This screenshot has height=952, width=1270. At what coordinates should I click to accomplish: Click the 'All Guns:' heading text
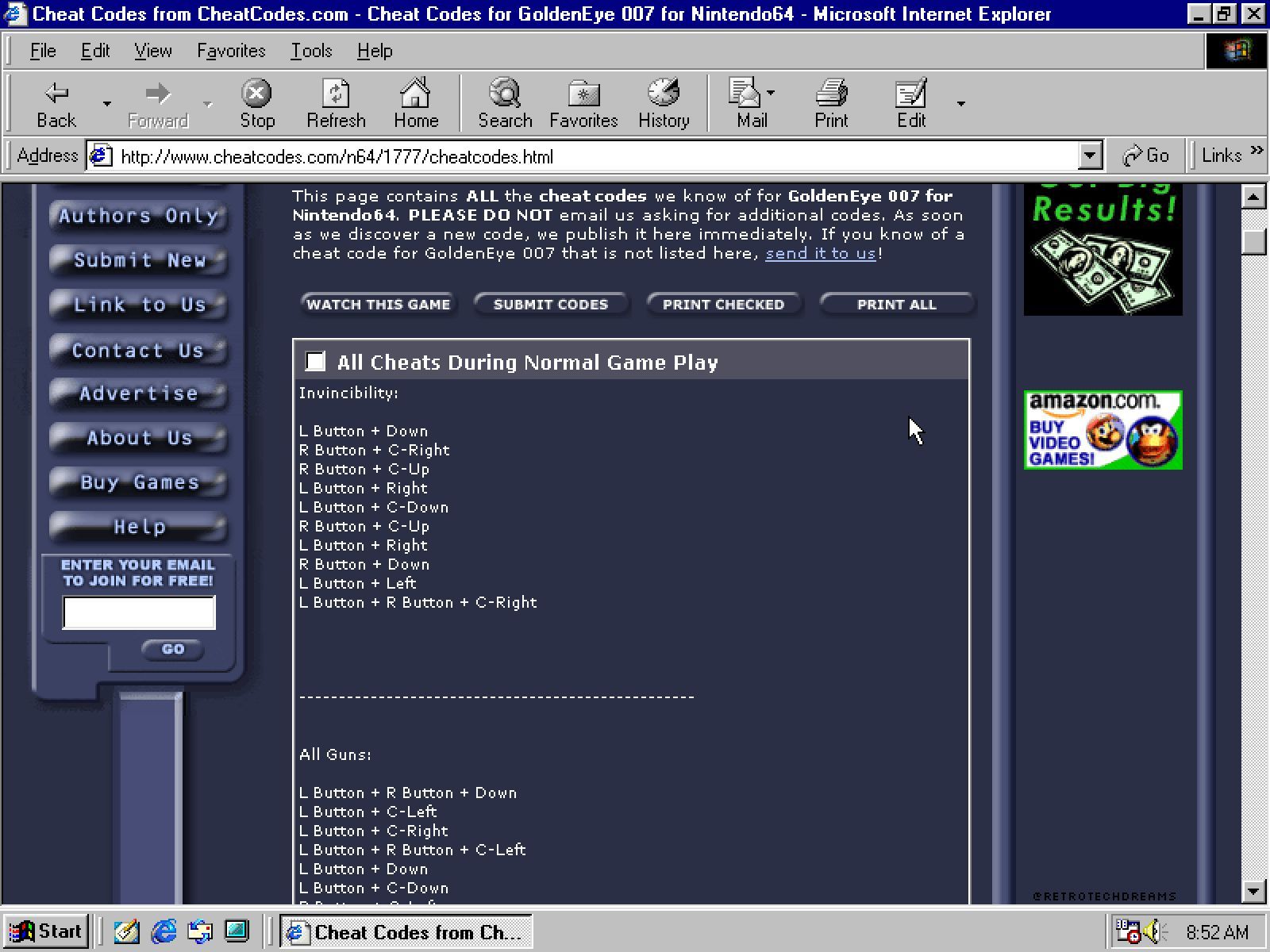[x=335, y=754]
